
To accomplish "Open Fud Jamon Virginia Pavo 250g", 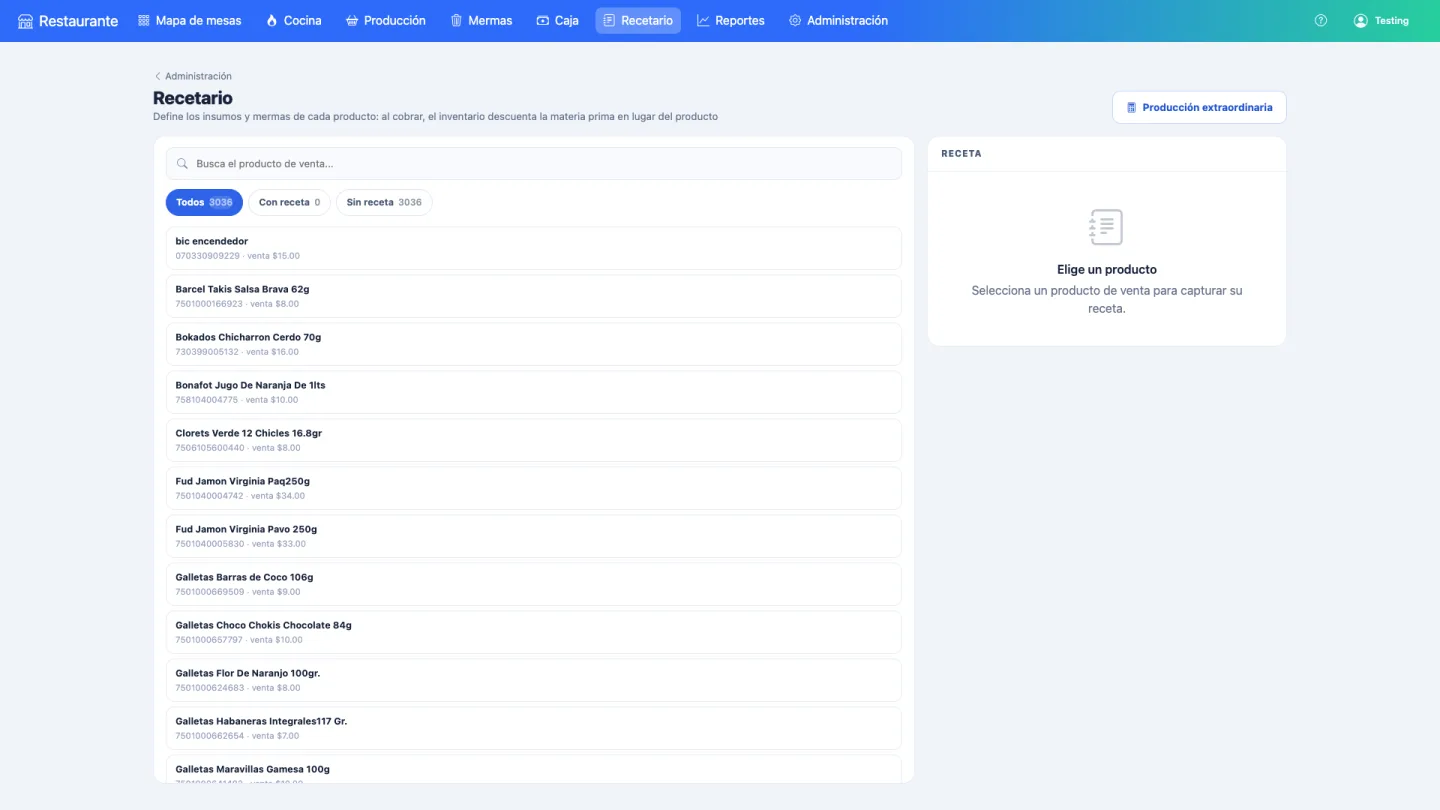I will pos(534,536).
